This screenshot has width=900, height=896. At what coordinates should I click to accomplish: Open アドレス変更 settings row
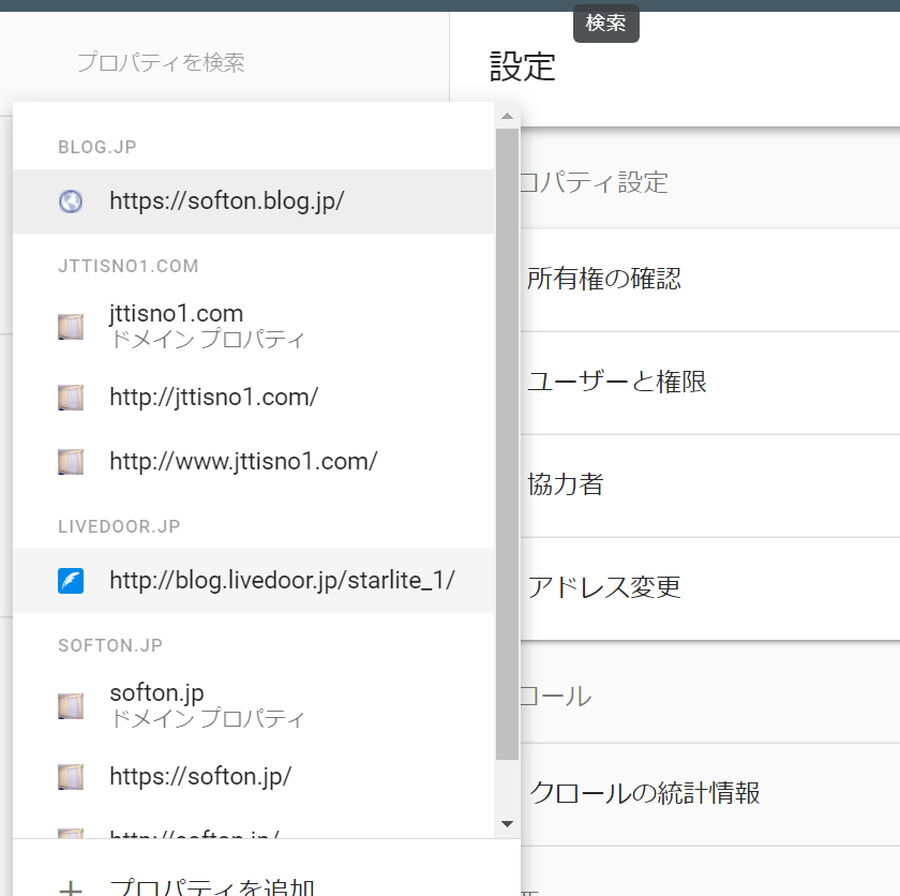(x=709, y=588)
